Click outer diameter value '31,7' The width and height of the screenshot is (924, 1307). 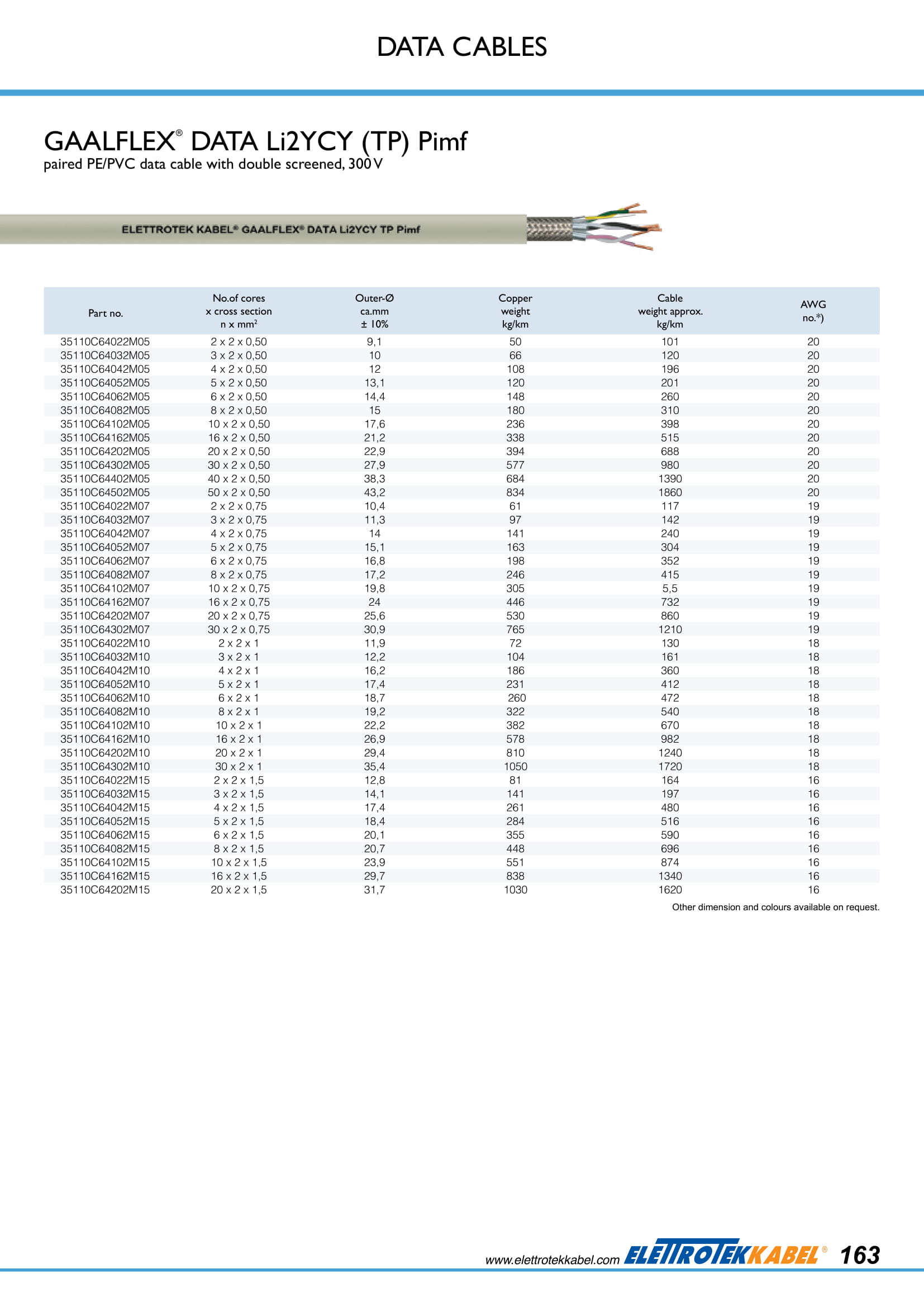(x=374, y=890)
